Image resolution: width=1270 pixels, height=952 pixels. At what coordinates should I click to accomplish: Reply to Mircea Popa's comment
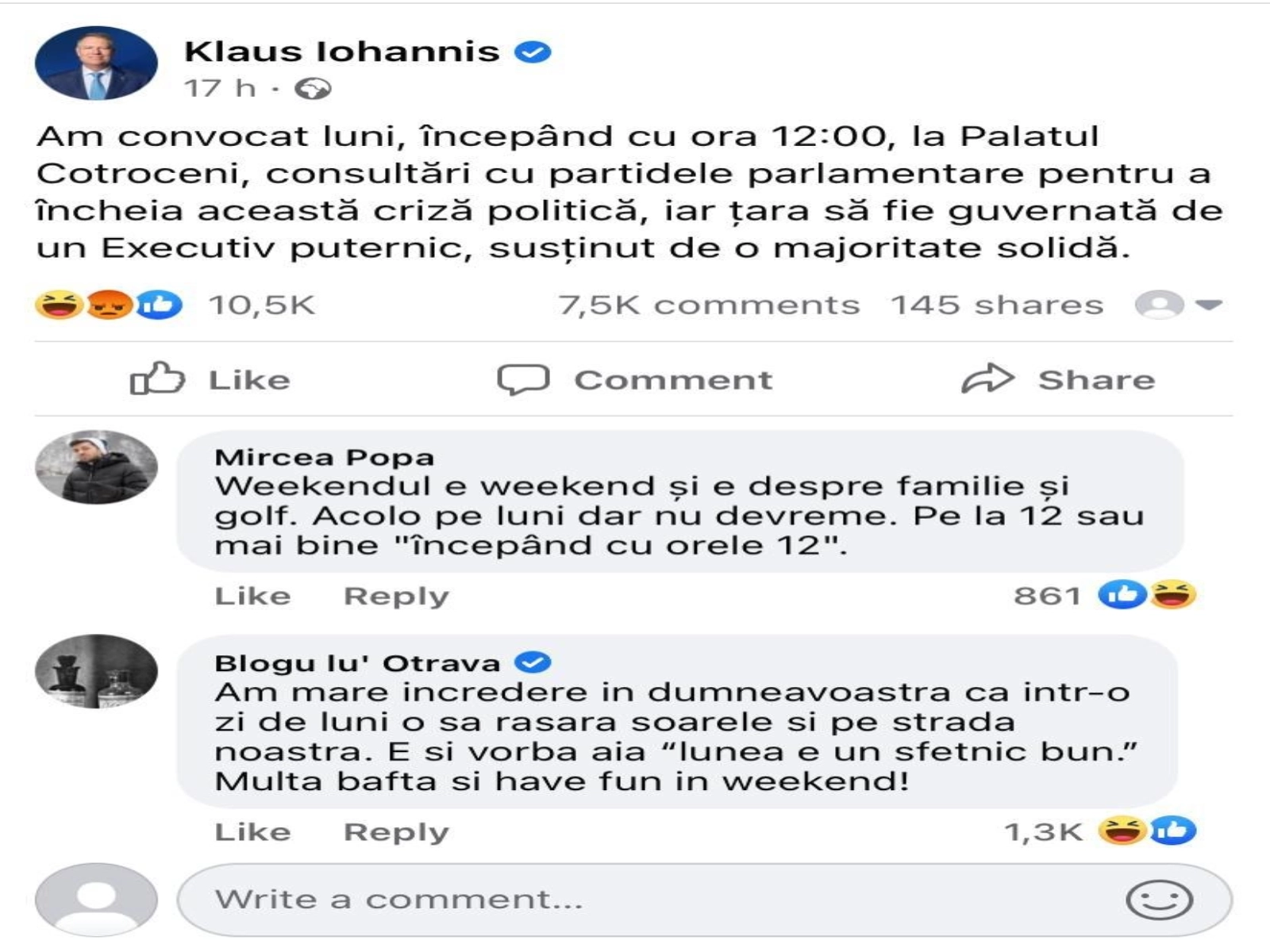tap(396, 596)
